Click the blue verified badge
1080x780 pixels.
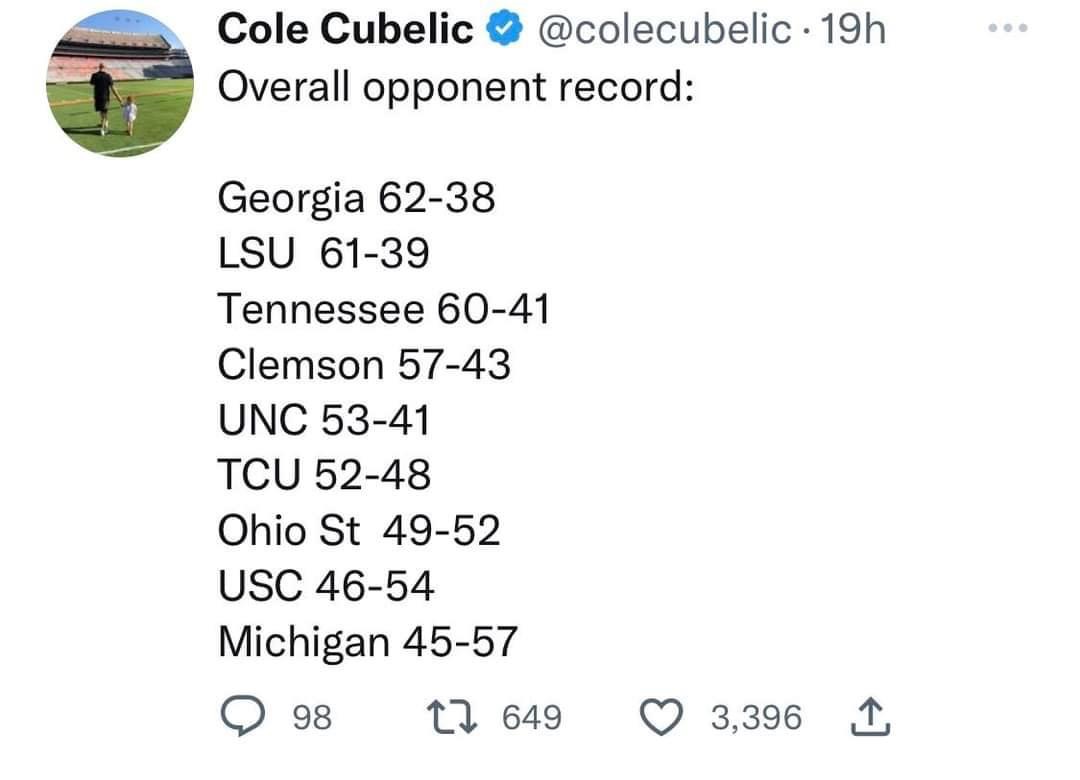(505, 29)
